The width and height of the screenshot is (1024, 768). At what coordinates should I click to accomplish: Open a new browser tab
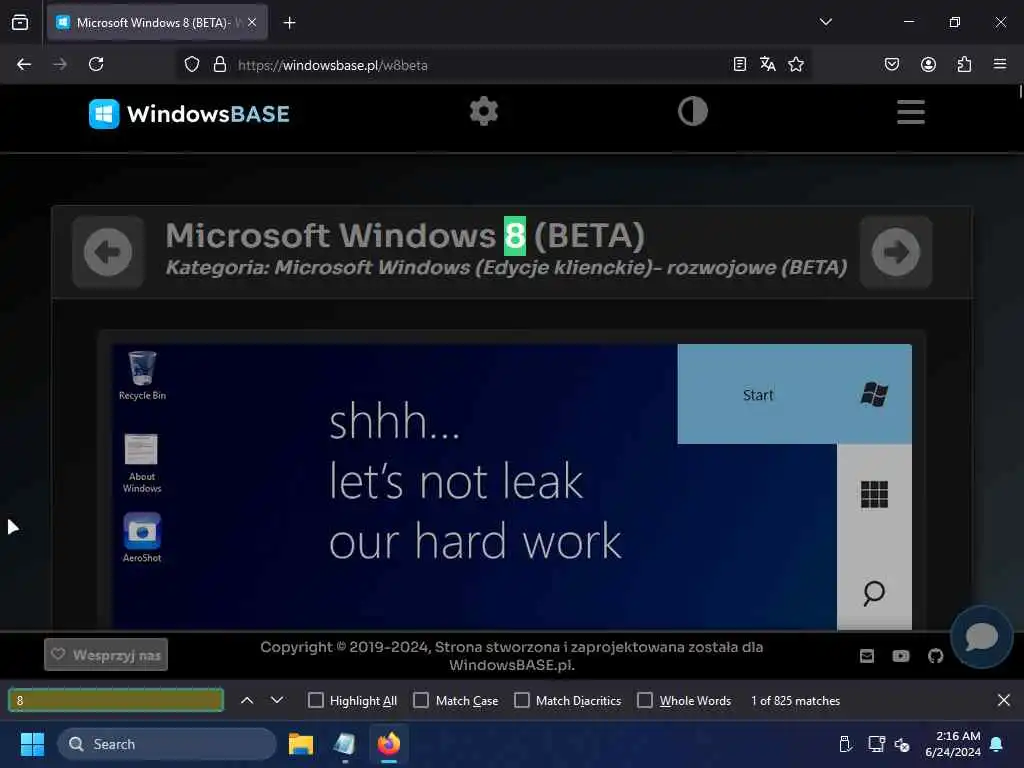tap(289, 23)
